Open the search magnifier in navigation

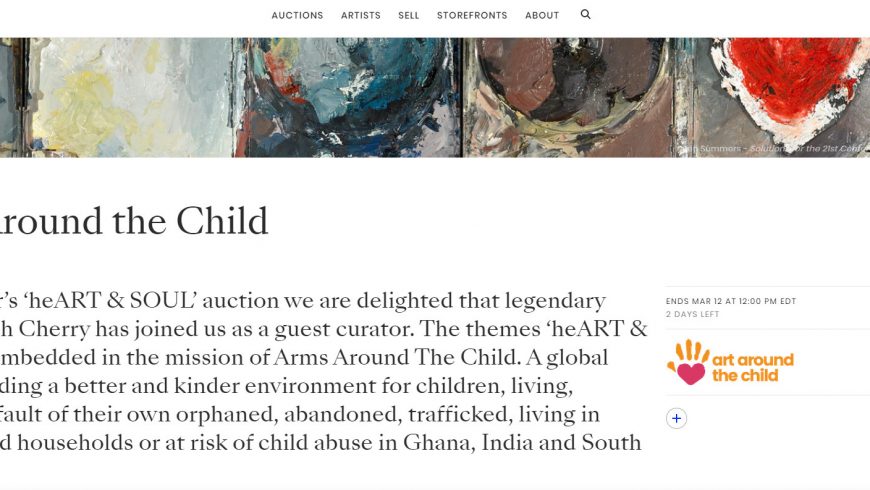click(586, 15)
